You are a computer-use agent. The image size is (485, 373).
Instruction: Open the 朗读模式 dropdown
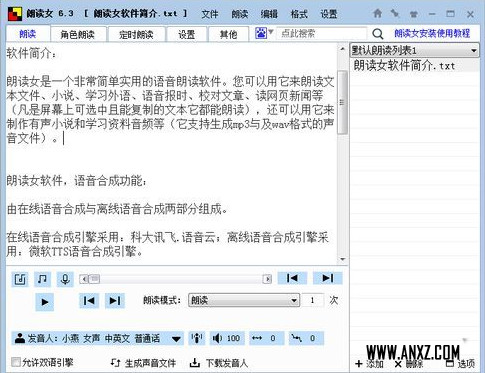click(x=244, y=300)
